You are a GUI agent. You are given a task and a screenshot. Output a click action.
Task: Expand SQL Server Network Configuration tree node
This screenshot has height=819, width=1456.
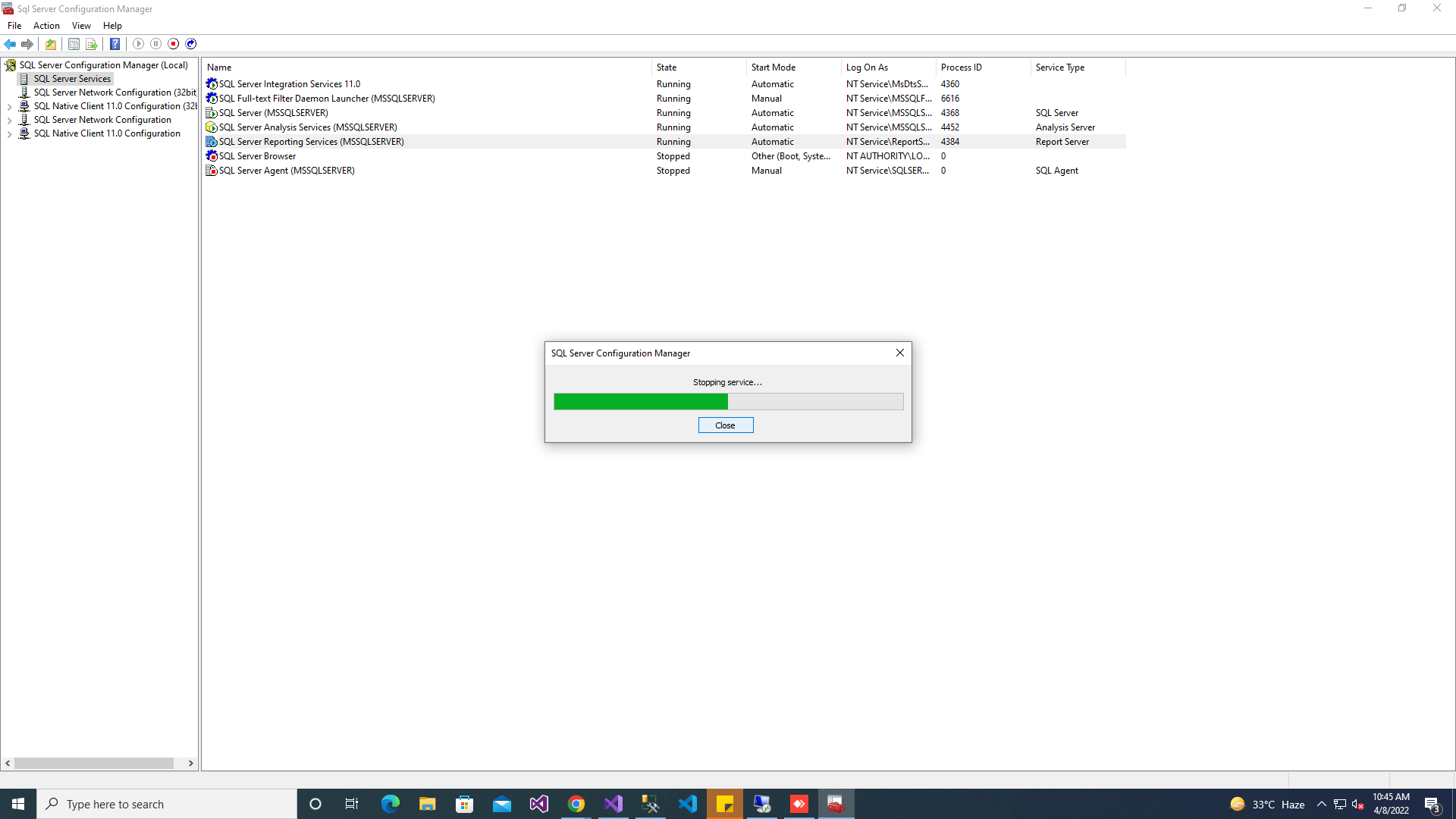[9, 121]
